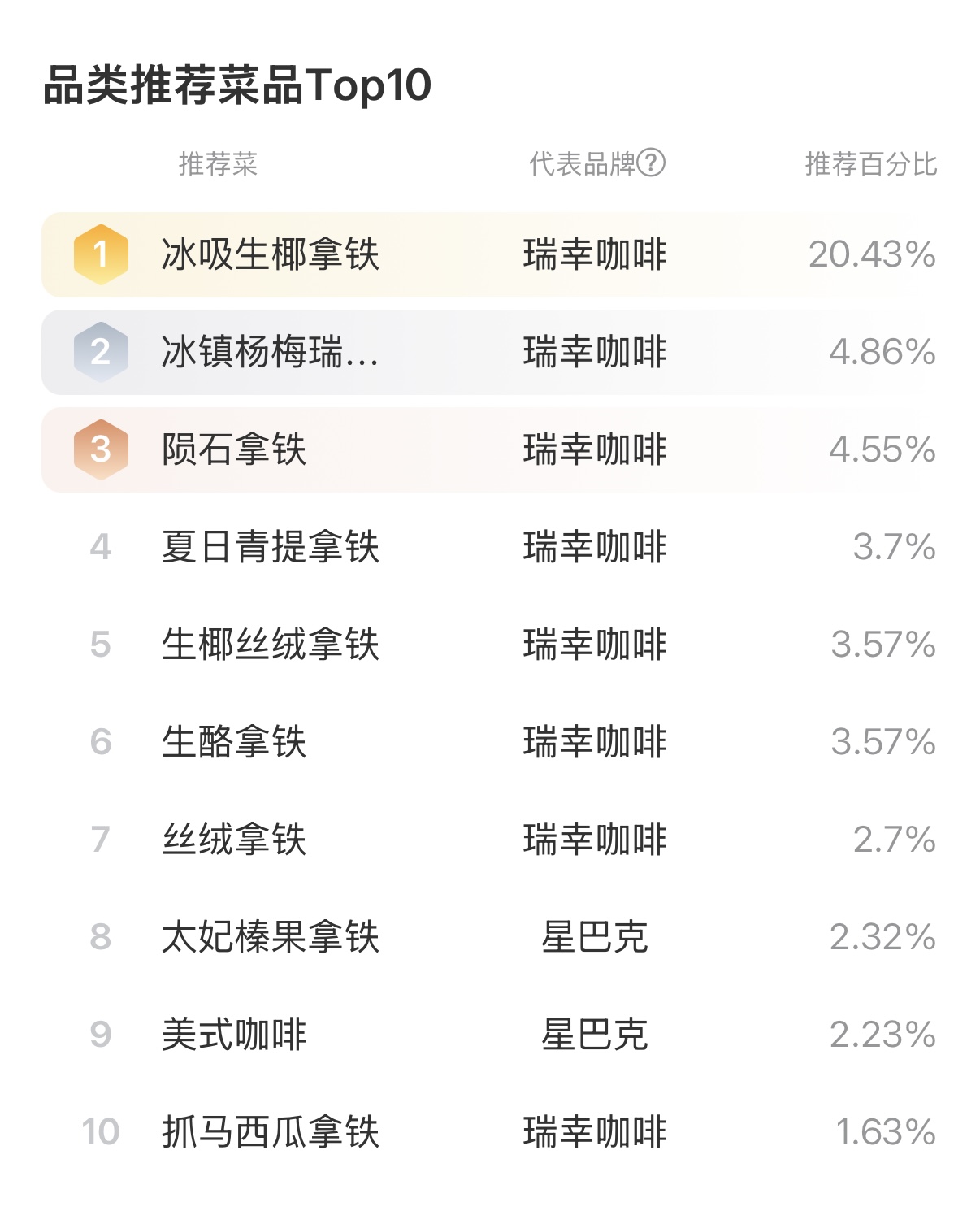The width and height of the screenshot is (980, 1211).
Task: Click the 生酪拿铁 dish name
Action: click(x=234, y=742)
